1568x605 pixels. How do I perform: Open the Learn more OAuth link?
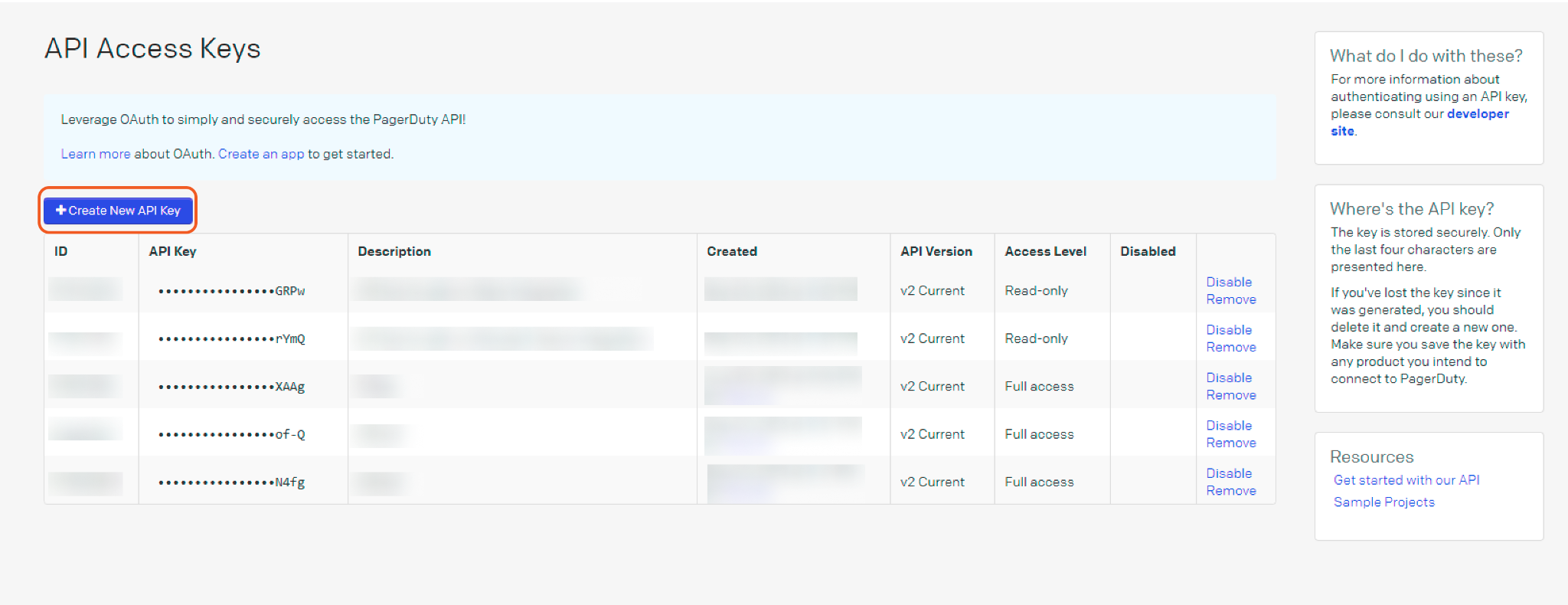point(95,154)
